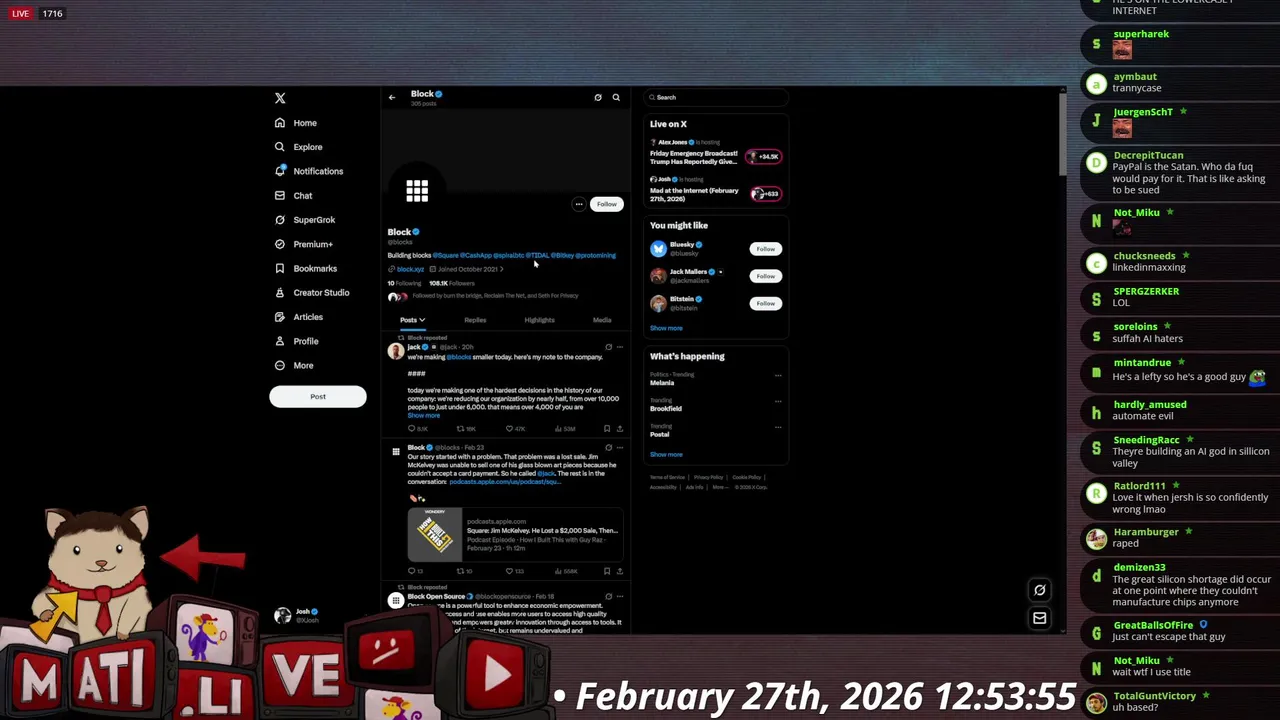Open Josh account switcher at sidebar bottom
The image size is (1280, 720).
[296, 615]
